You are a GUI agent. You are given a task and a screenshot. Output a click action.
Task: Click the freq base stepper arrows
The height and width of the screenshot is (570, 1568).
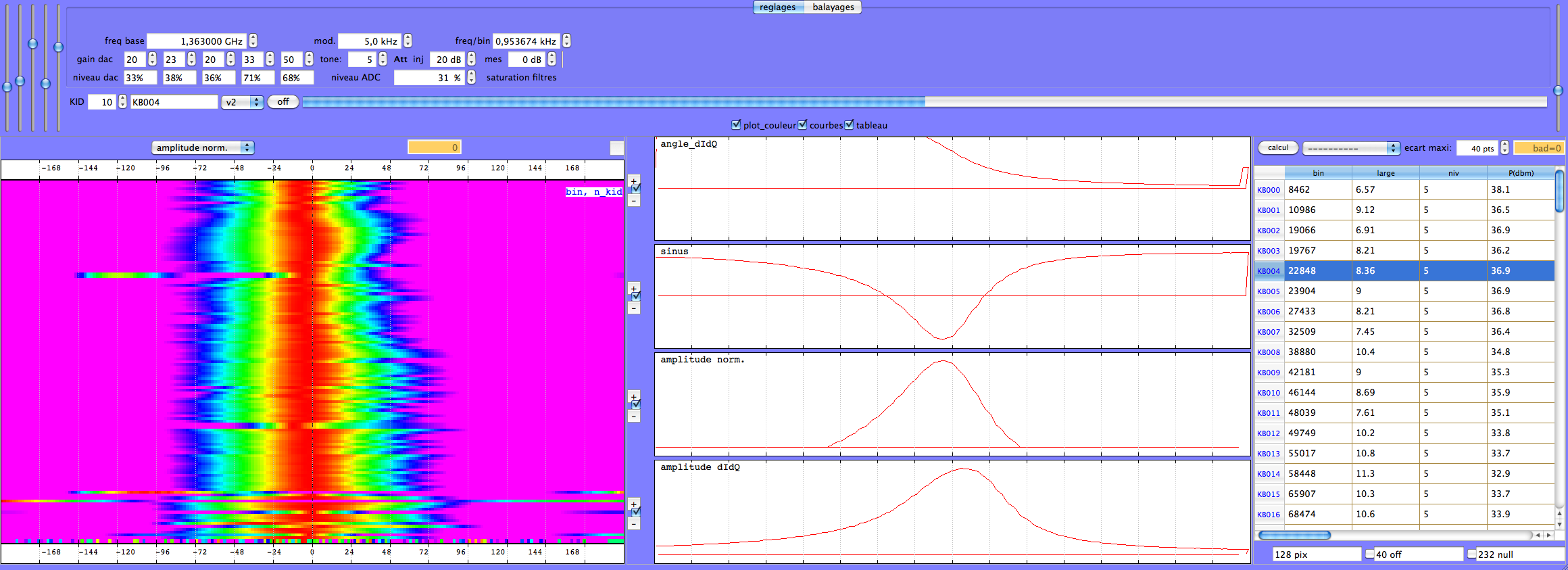coord(253,41)
